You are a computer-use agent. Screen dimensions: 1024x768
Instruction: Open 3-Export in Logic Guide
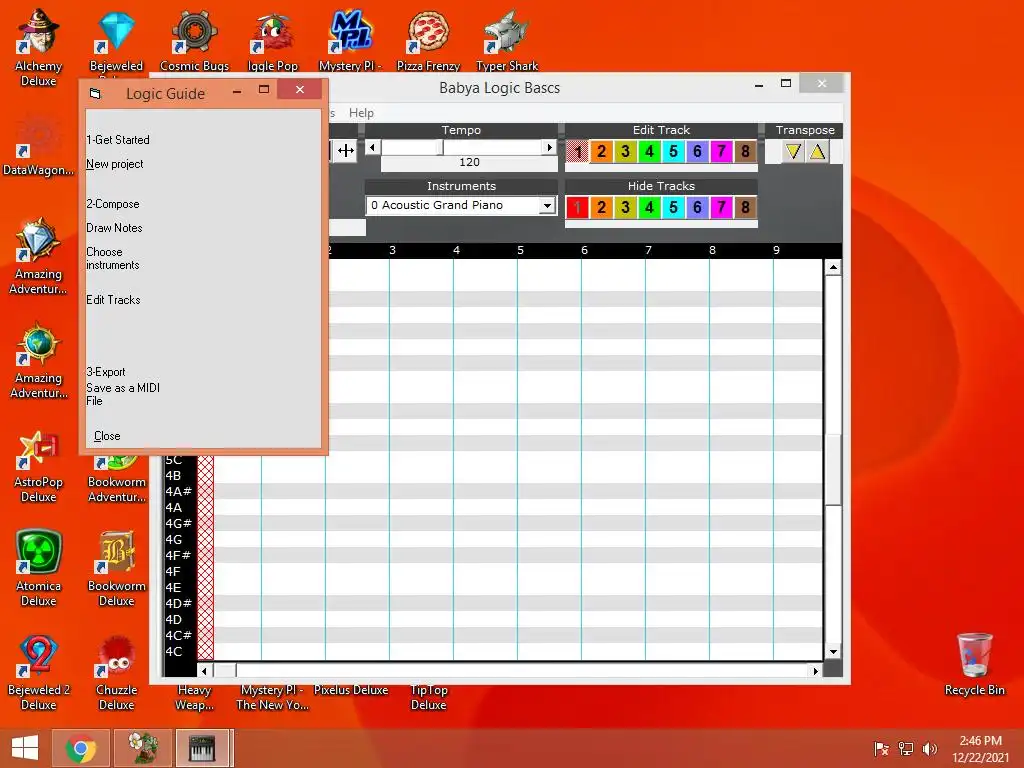click(105, 372)
